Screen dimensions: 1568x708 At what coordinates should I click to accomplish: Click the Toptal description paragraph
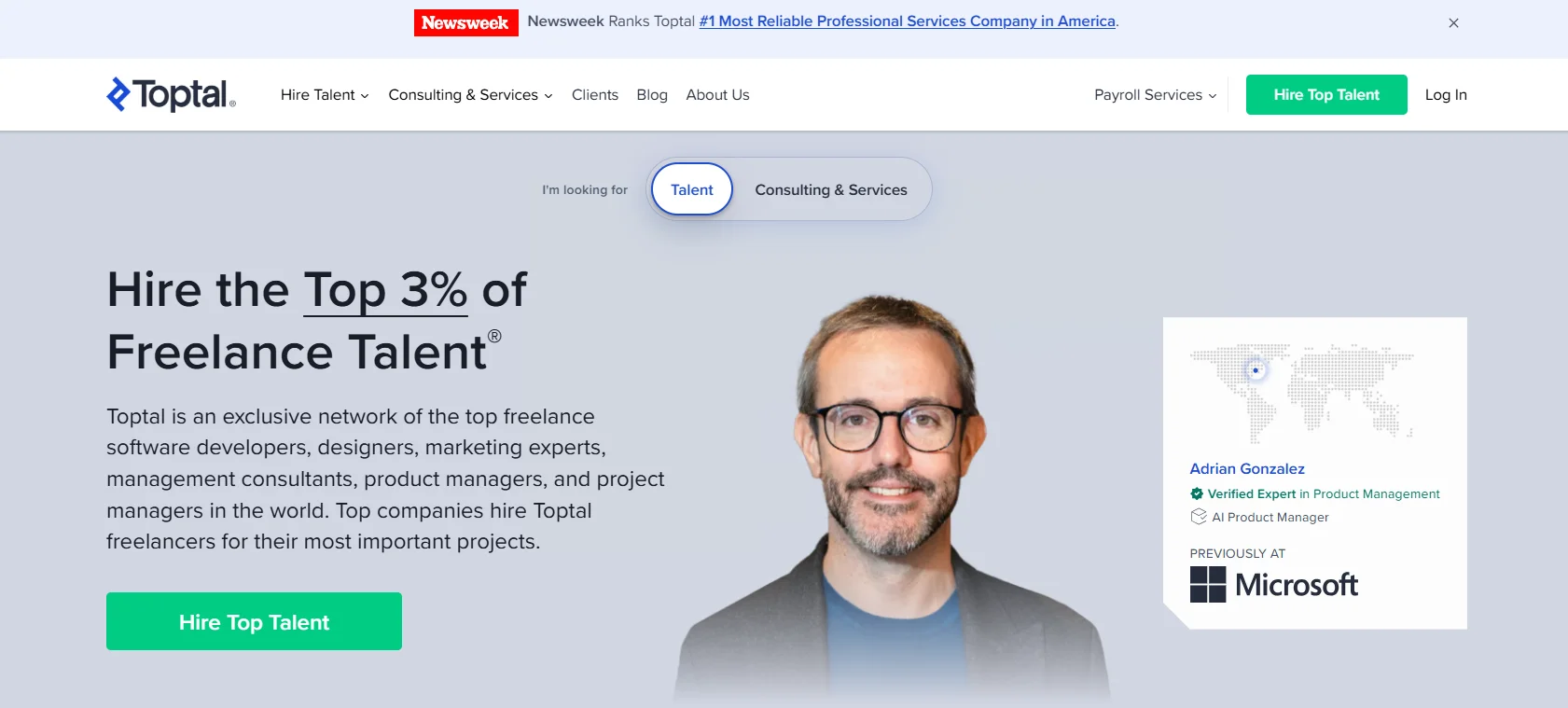click(385, 479)
